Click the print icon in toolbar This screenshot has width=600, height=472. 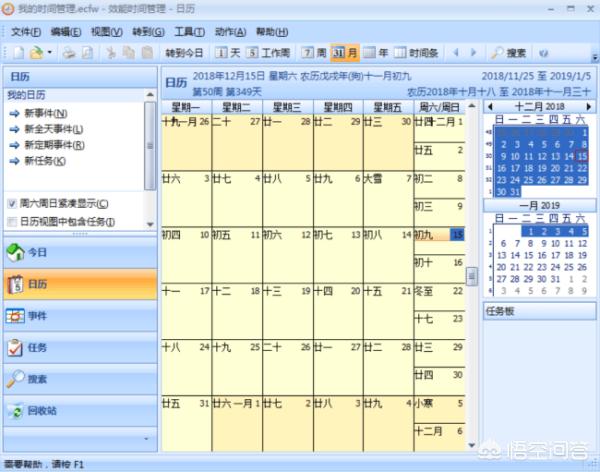69,53
